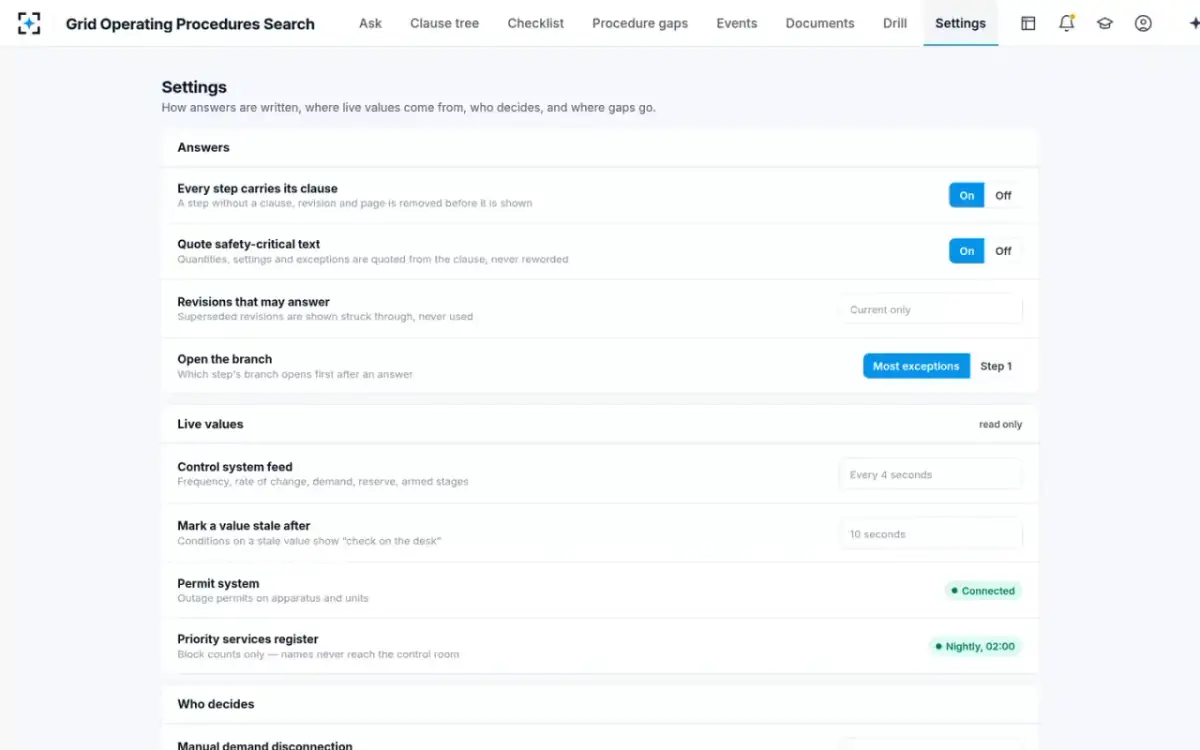This screenshot has width=1200, height=750.
Task: Click the Superseded revisions description text
Action: click(325, 316)
